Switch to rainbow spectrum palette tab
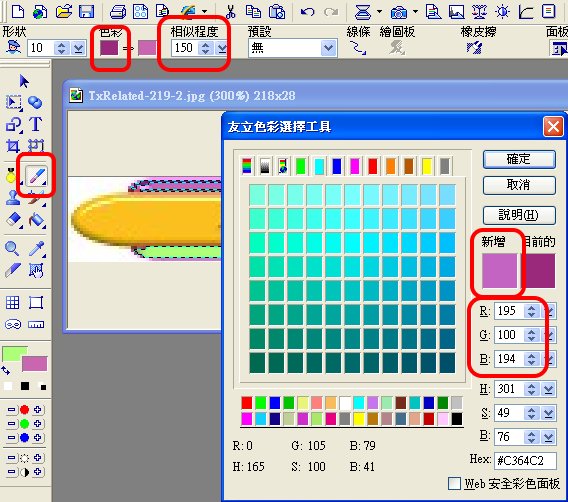The height and width of the screenshot is (502, 568). click(x=247, y=166)
